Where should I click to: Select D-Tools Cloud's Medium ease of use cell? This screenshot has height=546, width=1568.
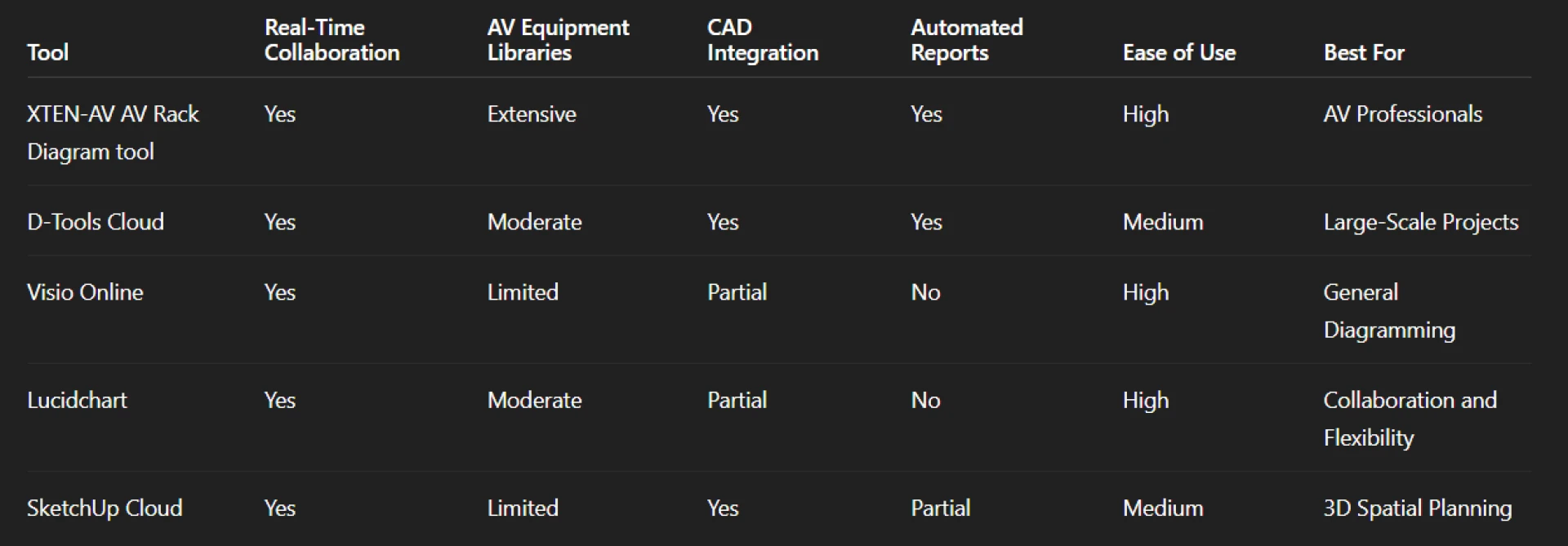pos(1162,222)
